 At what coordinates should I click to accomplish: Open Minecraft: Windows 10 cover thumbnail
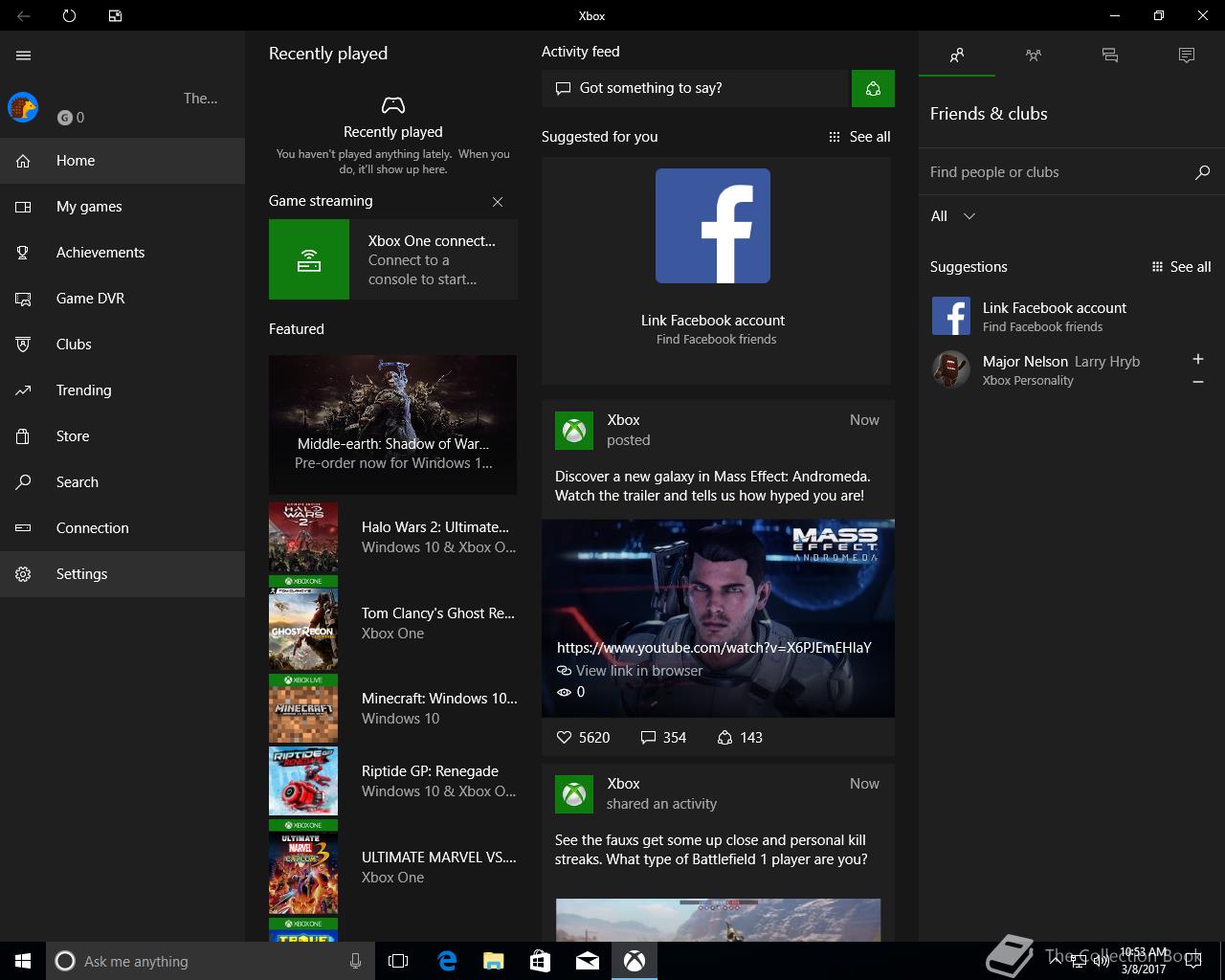coord(303,709)
